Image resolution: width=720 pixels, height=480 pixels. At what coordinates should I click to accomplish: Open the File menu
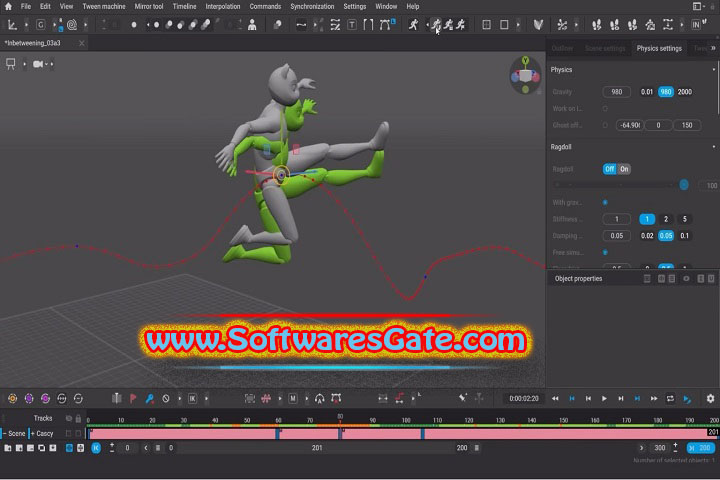point(26,6)
